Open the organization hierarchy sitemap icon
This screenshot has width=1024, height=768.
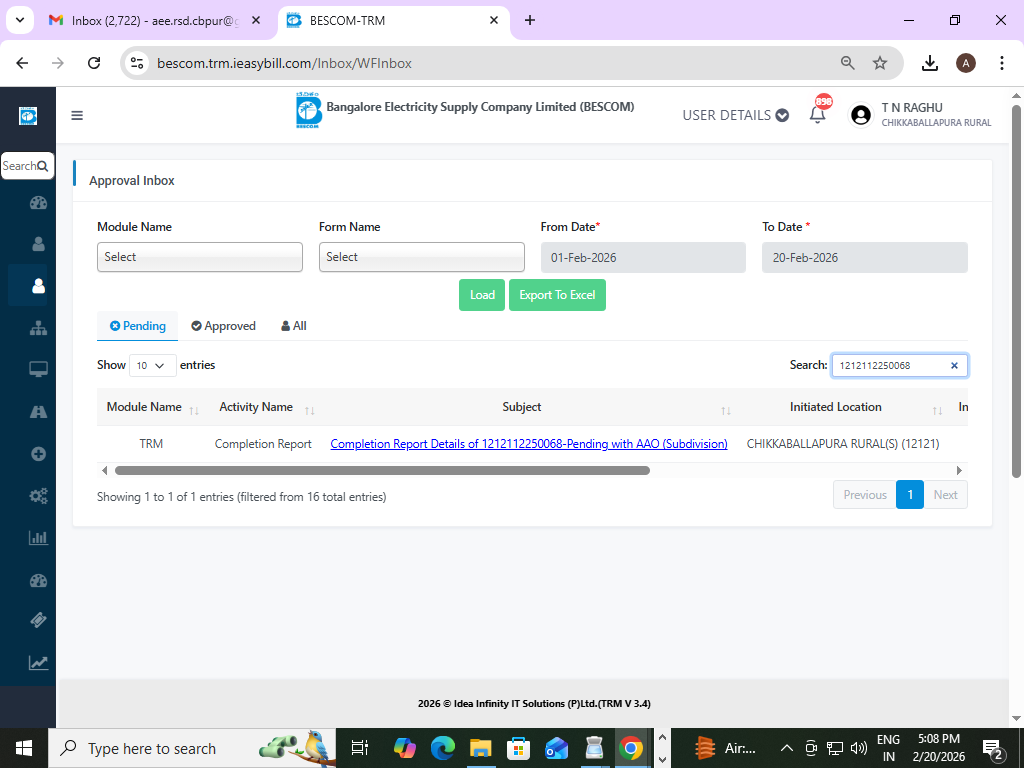pyautogui.click(x=39, y=328)
